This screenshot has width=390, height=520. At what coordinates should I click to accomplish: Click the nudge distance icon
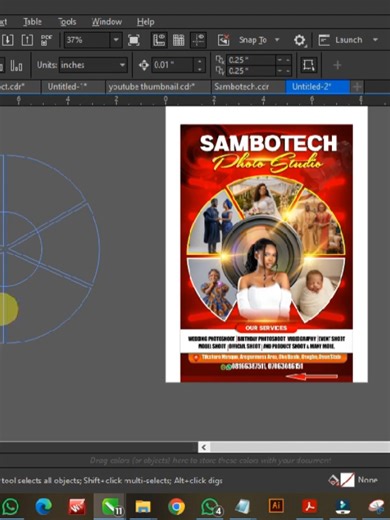tap(144, 65)
